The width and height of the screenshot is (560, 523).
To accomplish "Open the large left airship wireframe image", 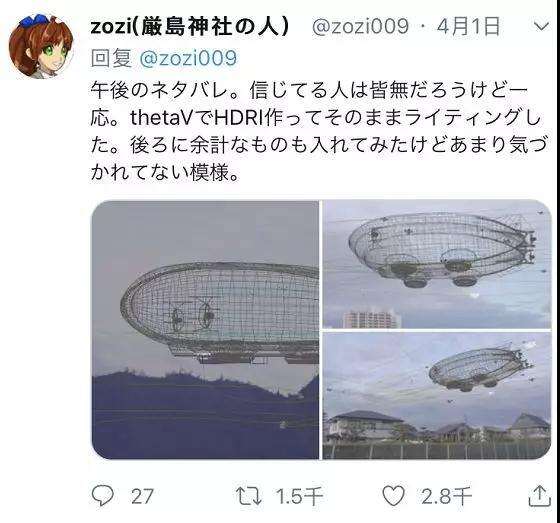I will [205, 329].
